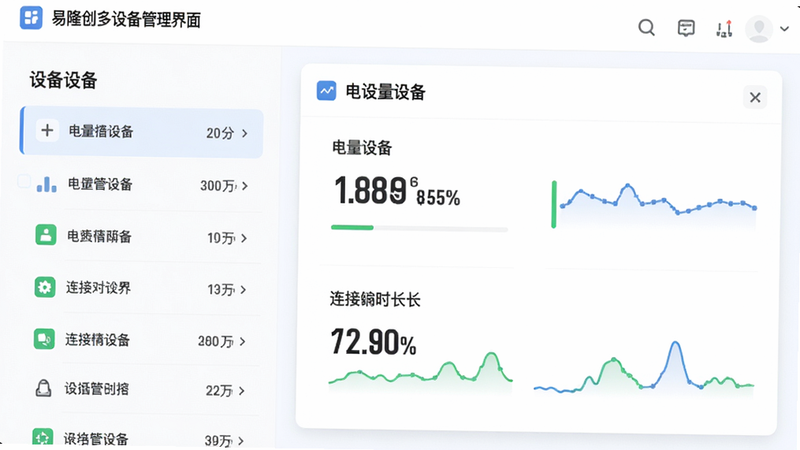Click the plus icon in 电量揞设备 row

47,131
